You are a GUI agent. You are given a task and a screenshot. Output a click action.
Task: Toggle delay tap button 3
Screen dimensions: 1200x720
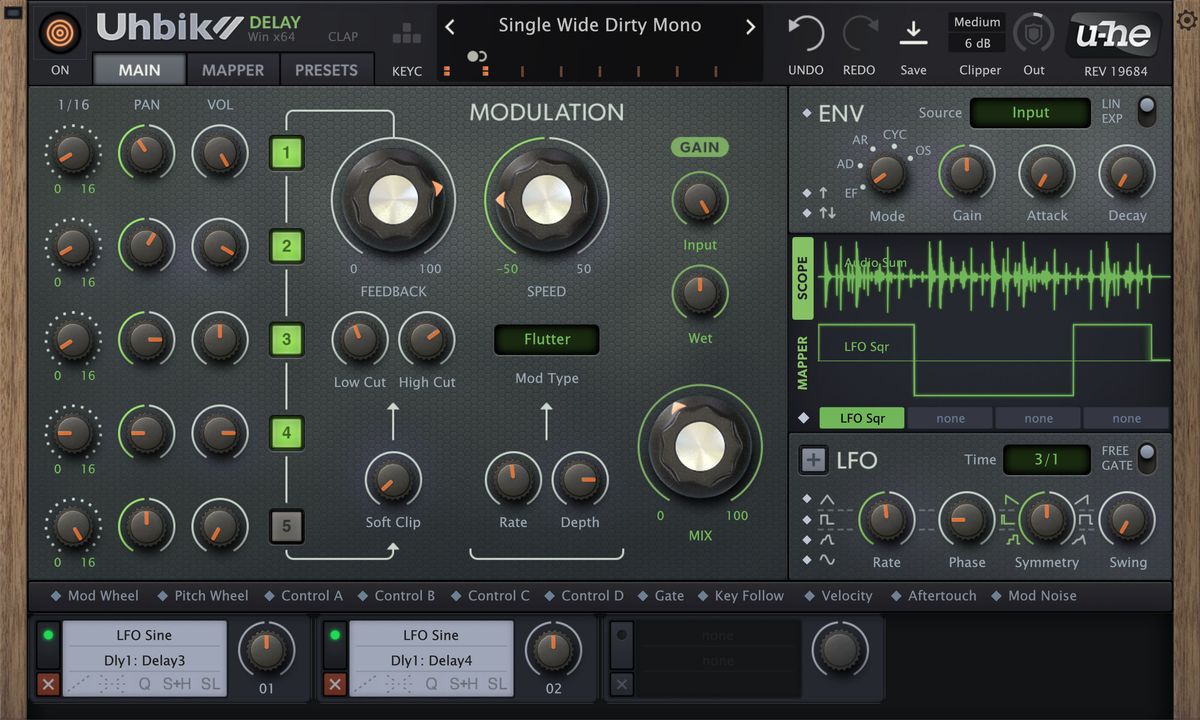pos(286,339)
